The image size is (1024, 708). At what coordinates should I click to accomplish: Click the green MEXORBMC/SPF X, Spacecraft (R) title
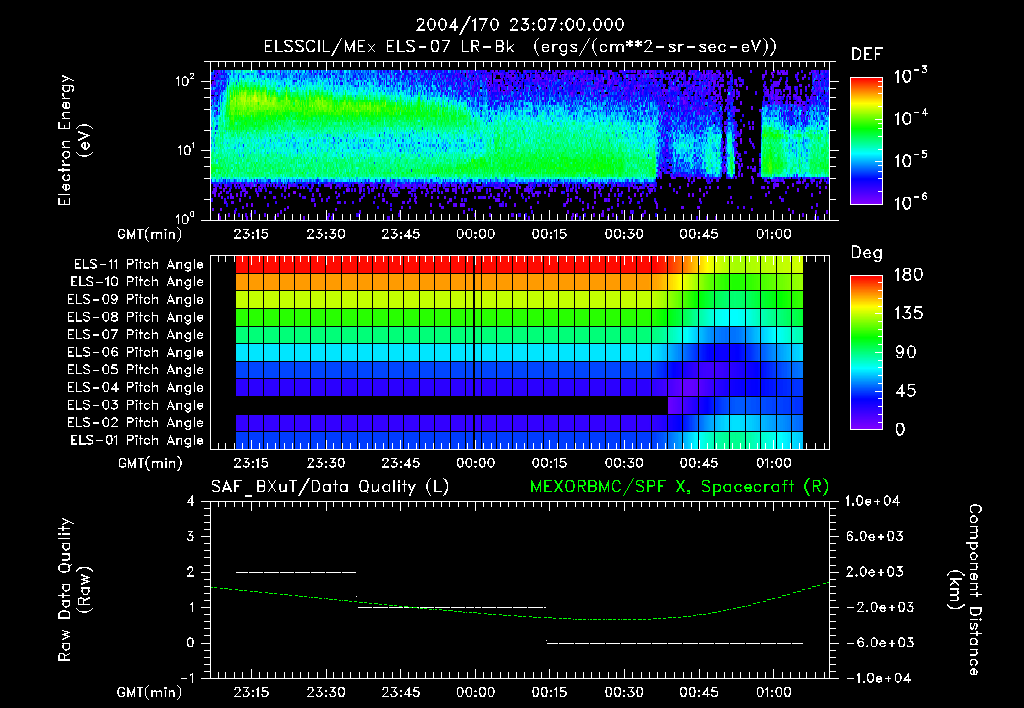[x=679, y=487]
